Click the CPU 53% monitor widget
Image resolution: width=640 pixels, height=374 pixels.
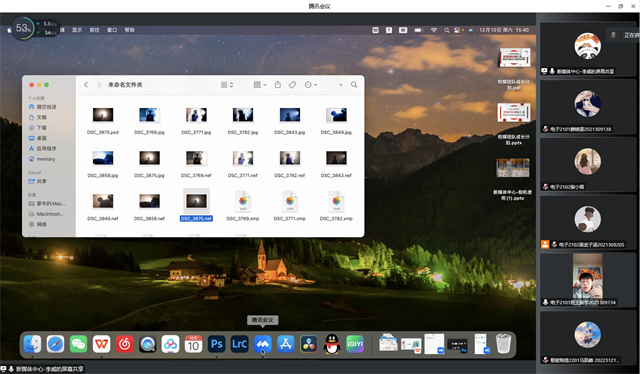point(23,28)
